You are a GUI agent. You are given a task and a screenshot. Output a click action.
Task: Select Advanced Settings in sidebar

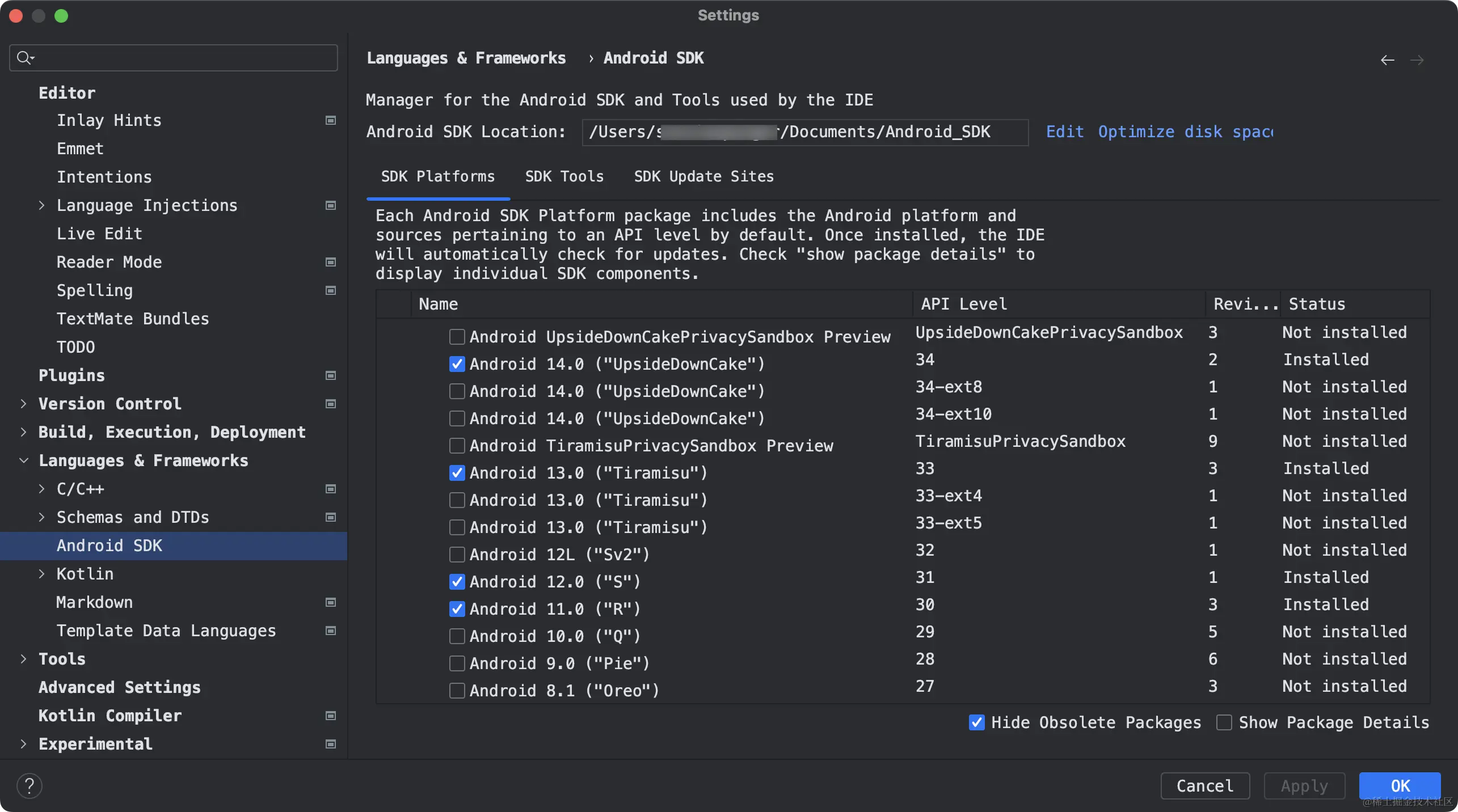pos(119,687)
